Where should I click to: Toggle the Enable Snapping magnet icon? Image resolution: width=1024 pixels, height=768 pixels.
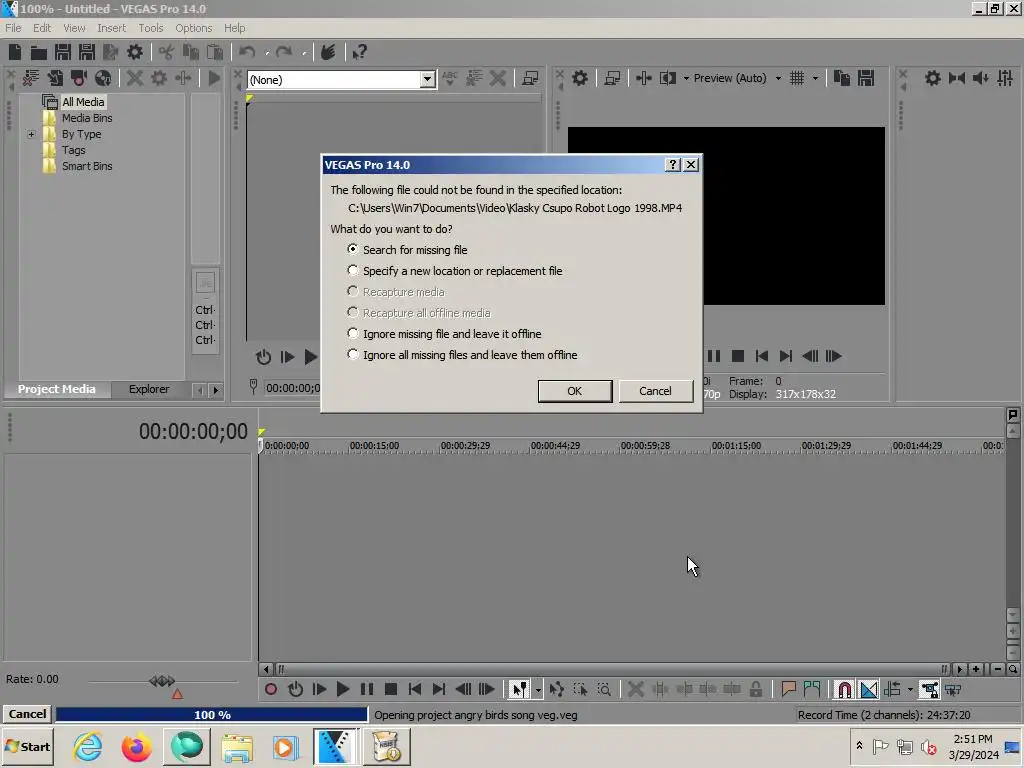tap(844, 689)
